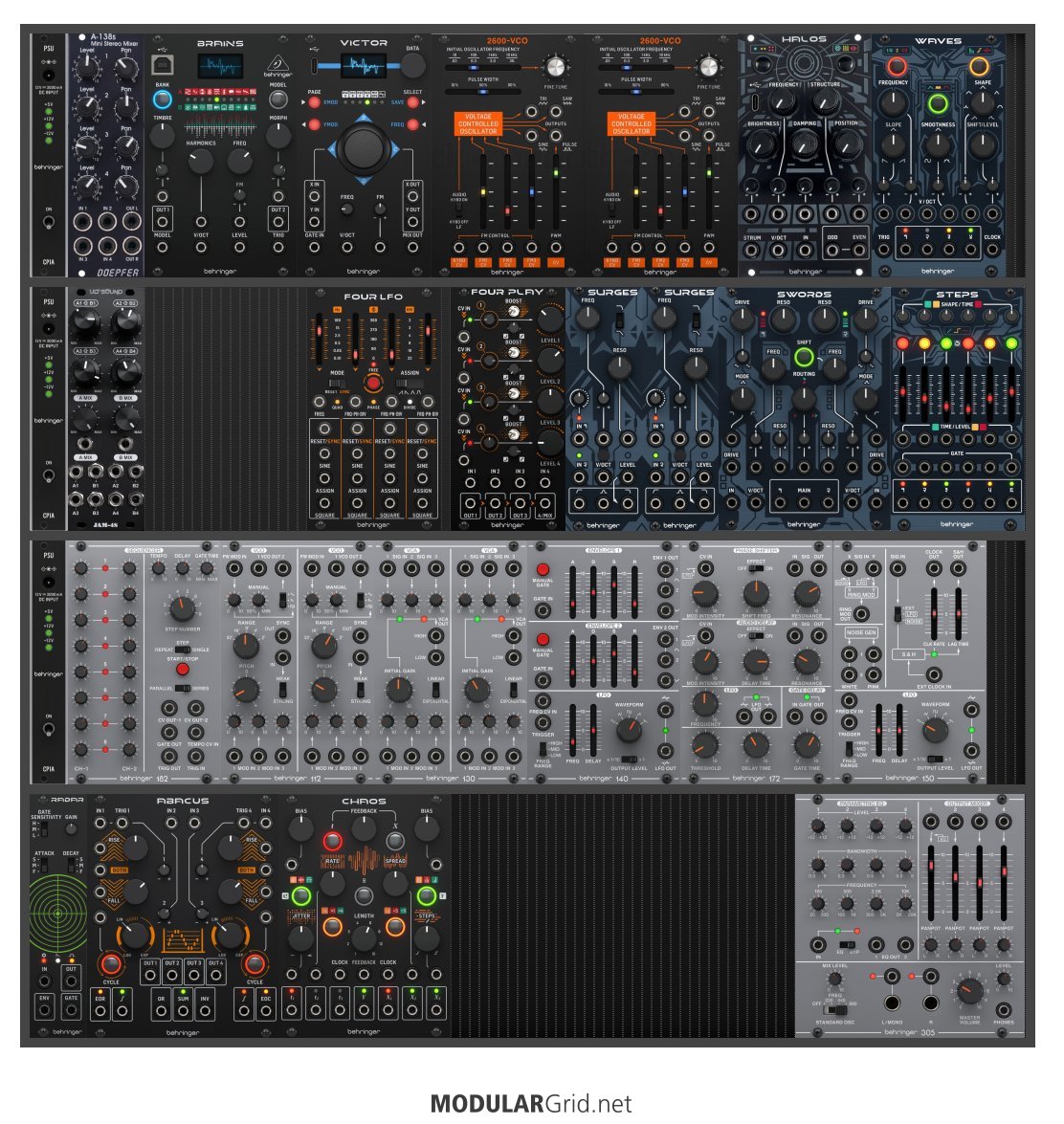Click the green SHIFT routing button on Swords
Screen dimensions: 1064x1124
point(804,356)
